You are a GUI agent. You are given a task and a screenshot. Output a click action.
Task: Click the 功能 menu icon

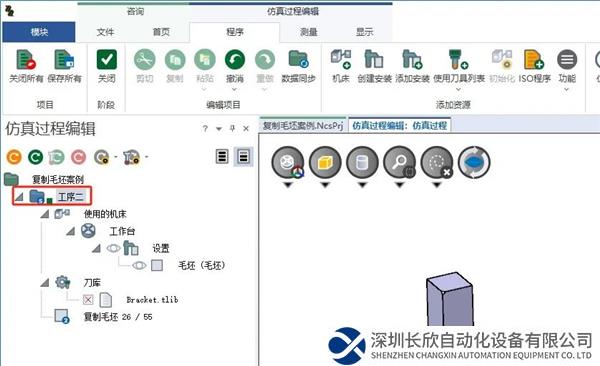[x=567, y=60]
